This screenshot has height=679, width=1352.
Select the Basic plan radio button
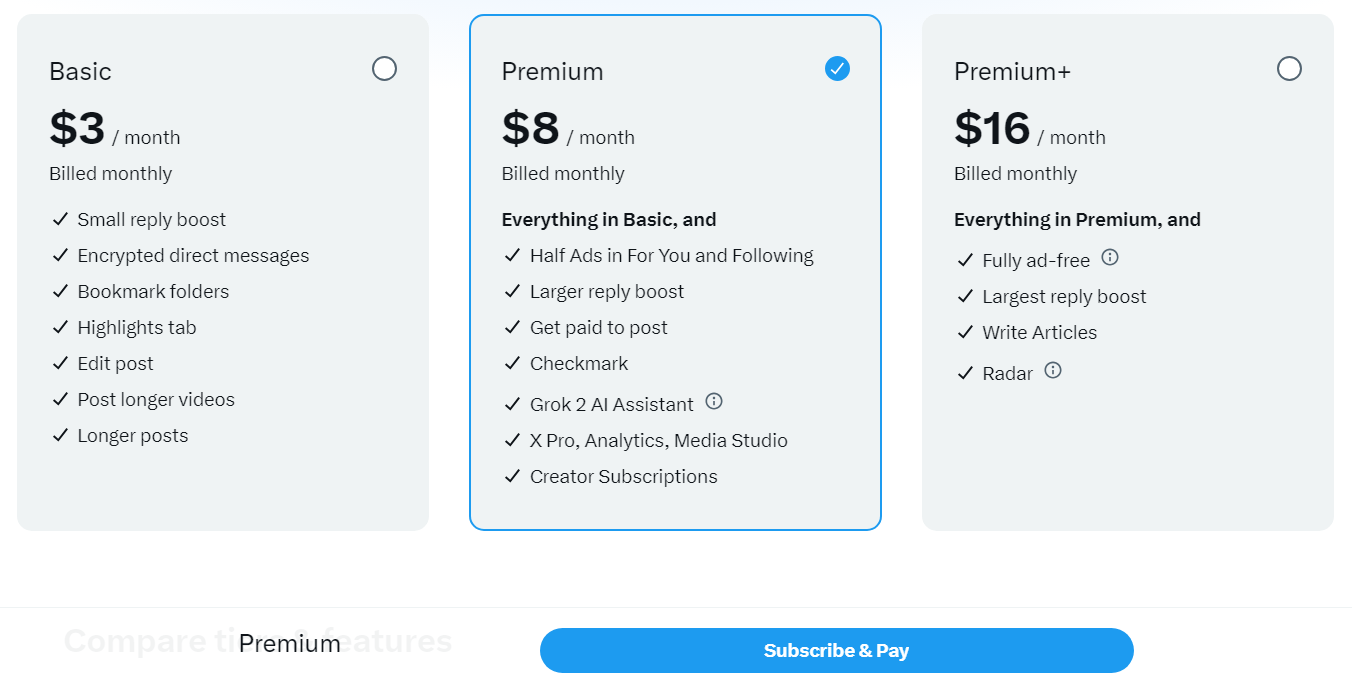[384, 69]
